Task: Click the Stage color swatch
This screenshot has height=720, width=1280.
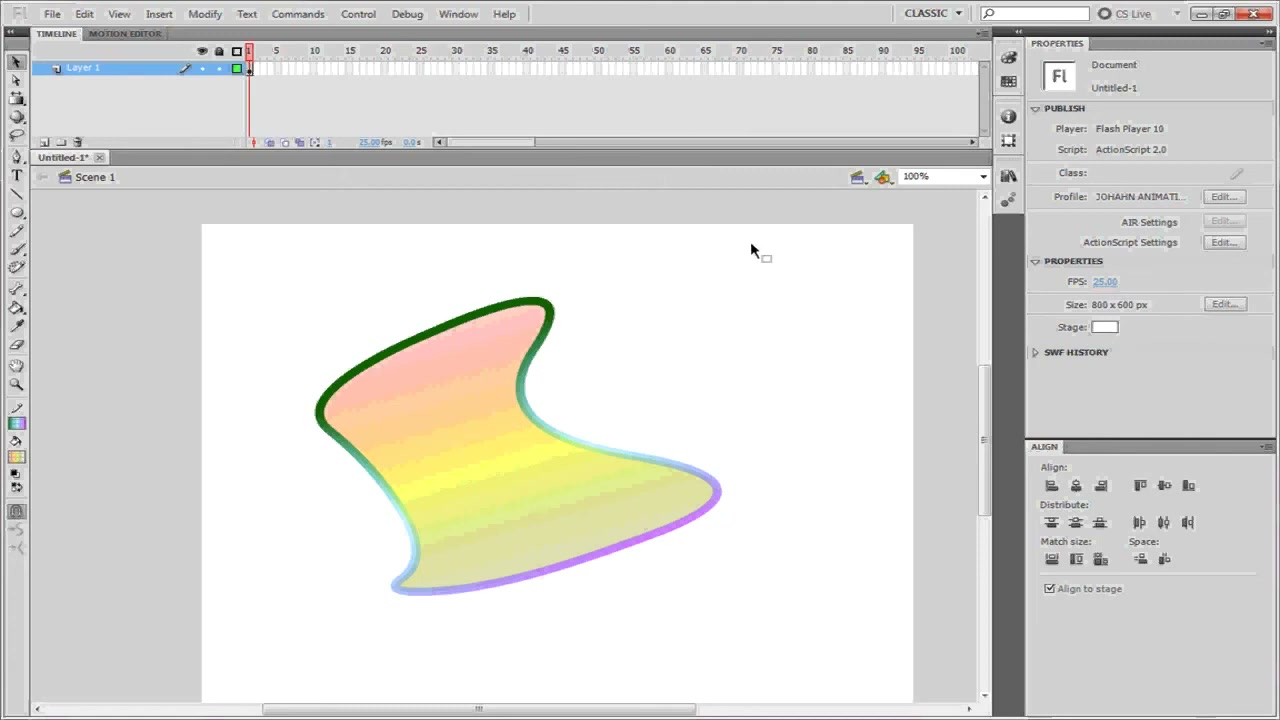Action: pyautogui.click(x=1105, y=328)
